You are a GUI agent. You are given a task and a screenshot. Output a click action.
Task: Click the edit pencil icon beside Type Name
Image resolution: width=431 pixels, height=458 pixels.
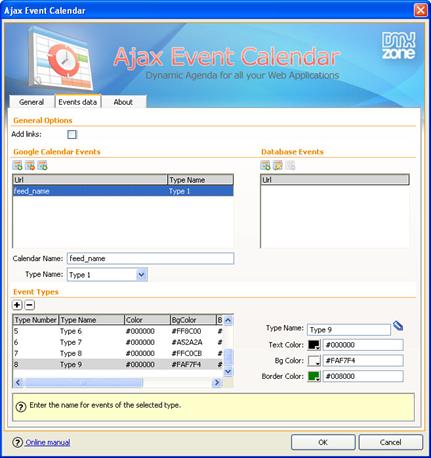pyautogui.click(x=398, y=326)
